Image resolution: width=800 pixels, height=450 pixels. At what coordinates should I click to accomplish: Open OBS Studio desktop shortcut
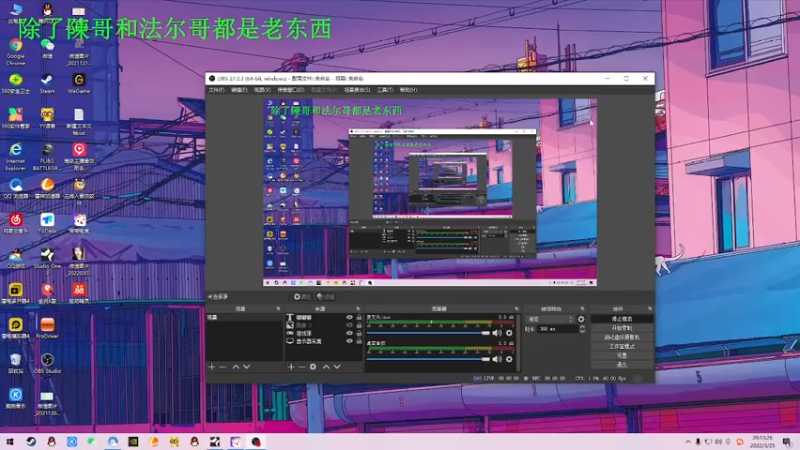pyautogui.click(x=47, y=364)
